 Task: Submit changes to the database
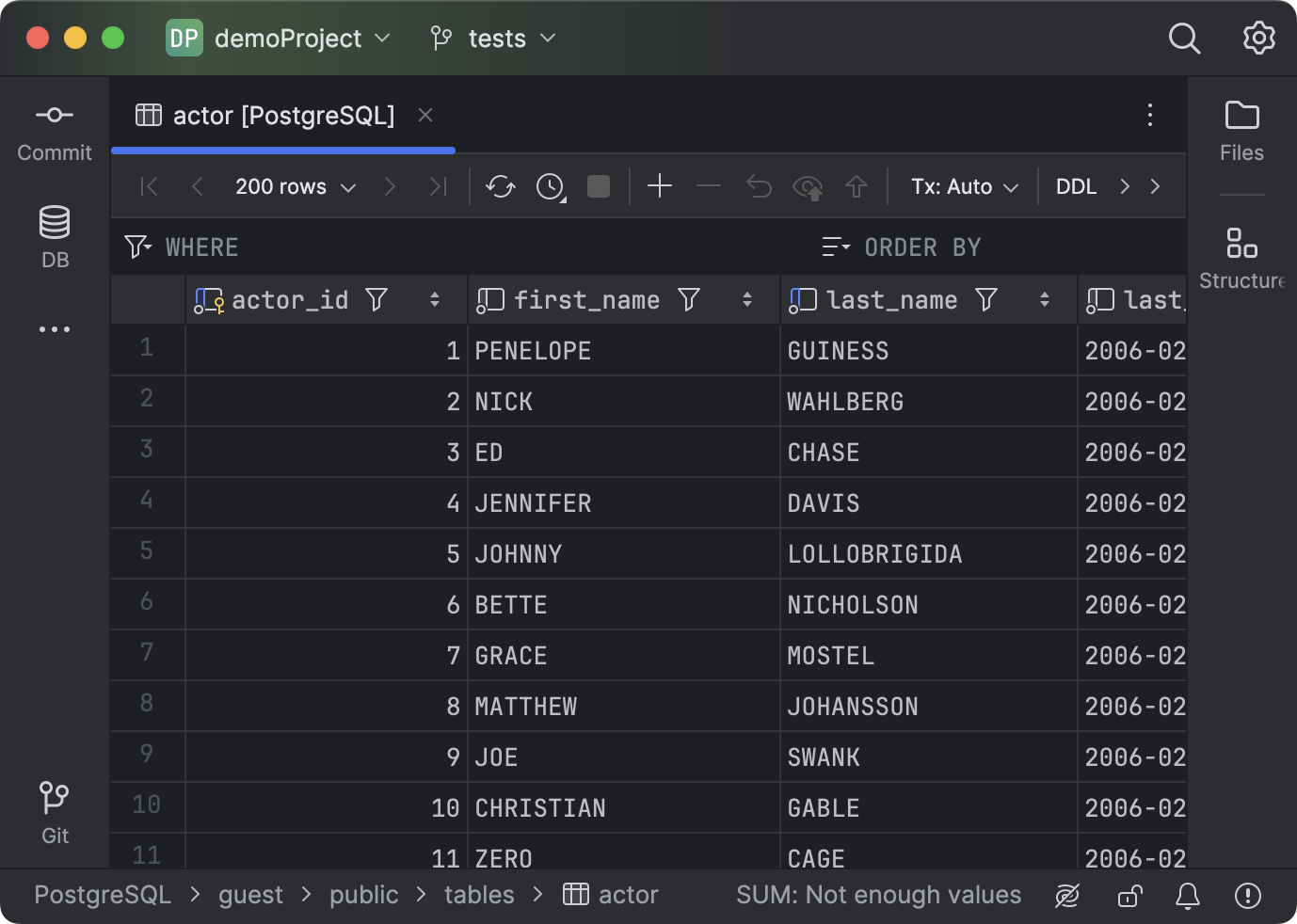(x=857, y=186)
